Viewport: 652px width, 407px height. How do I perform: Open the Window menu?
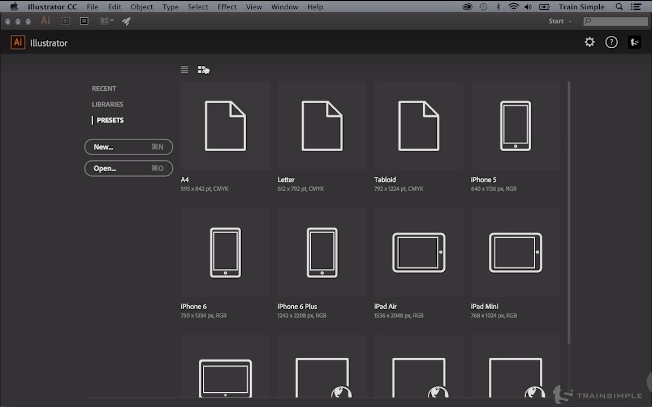pos(284,6)
